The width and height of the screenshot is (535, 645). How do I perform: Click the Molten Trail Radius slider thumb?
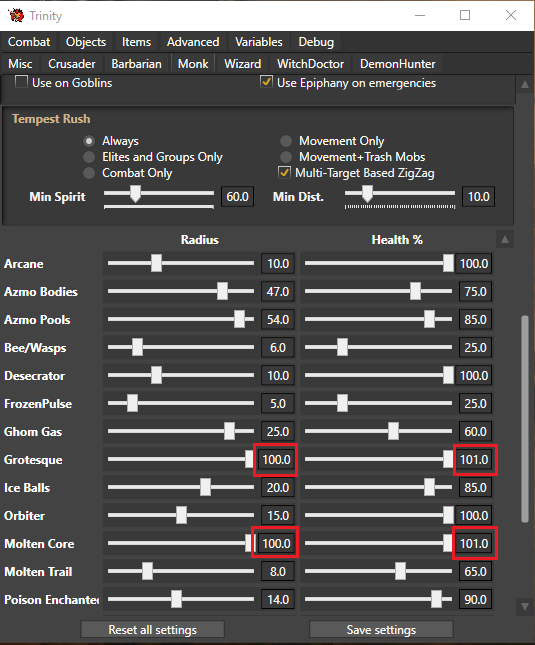coord(147,571)
